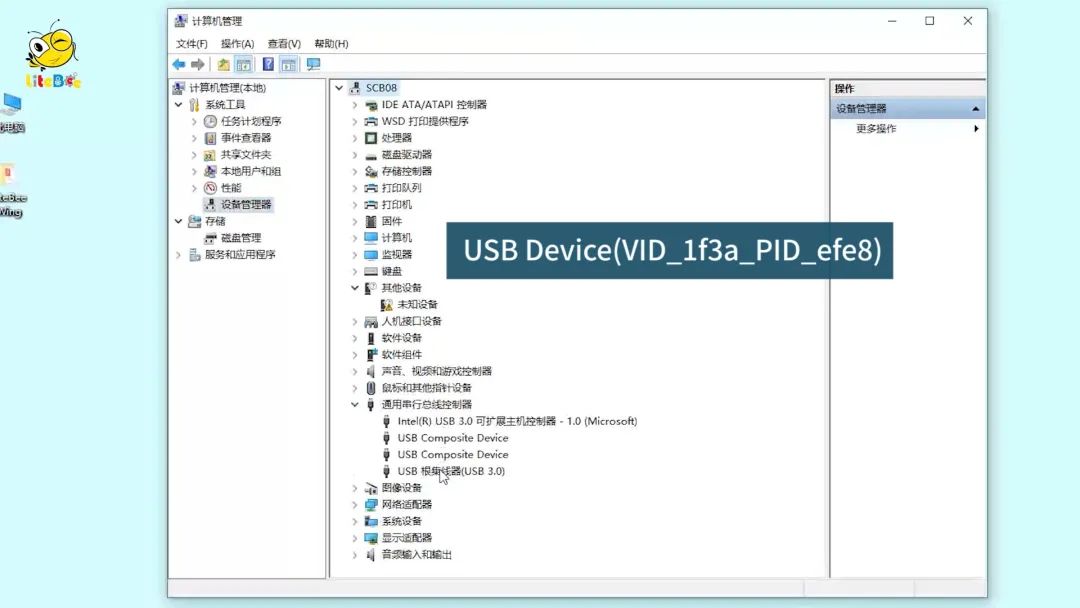Click the 磁盘管理 disk icon in the tree
The image size is (1080, 608).
pos(211,238)
